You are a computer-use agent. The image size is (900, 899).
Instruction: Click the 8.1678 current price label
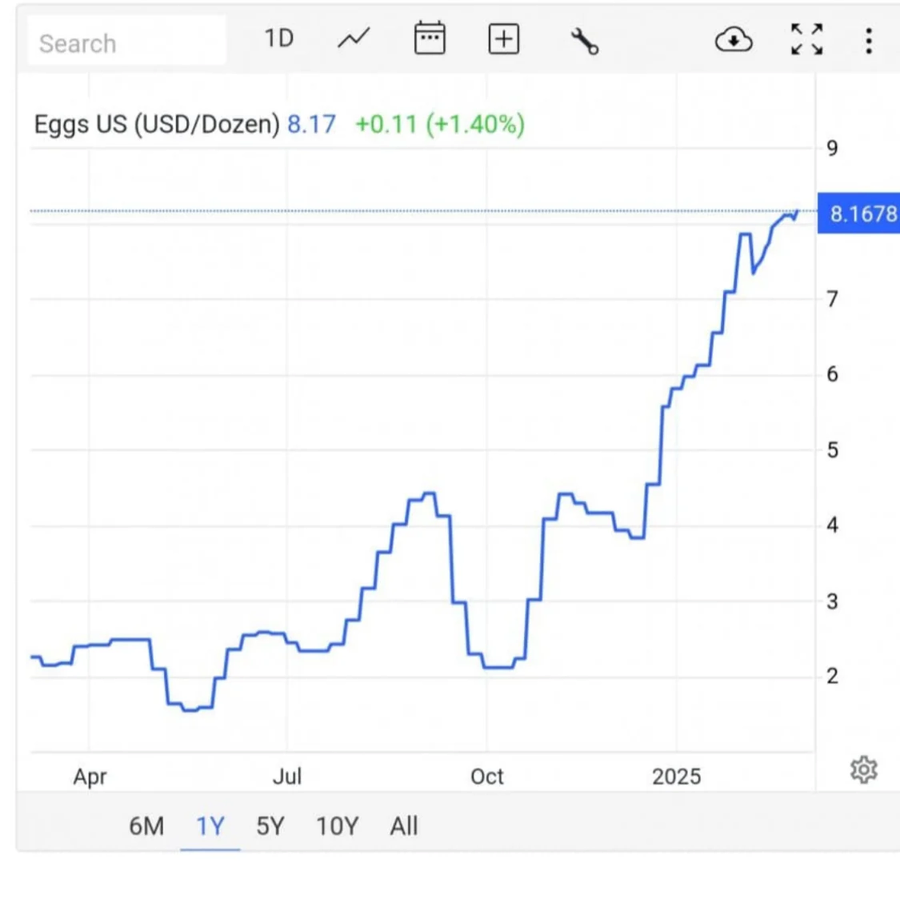click(x=858, y=214)
